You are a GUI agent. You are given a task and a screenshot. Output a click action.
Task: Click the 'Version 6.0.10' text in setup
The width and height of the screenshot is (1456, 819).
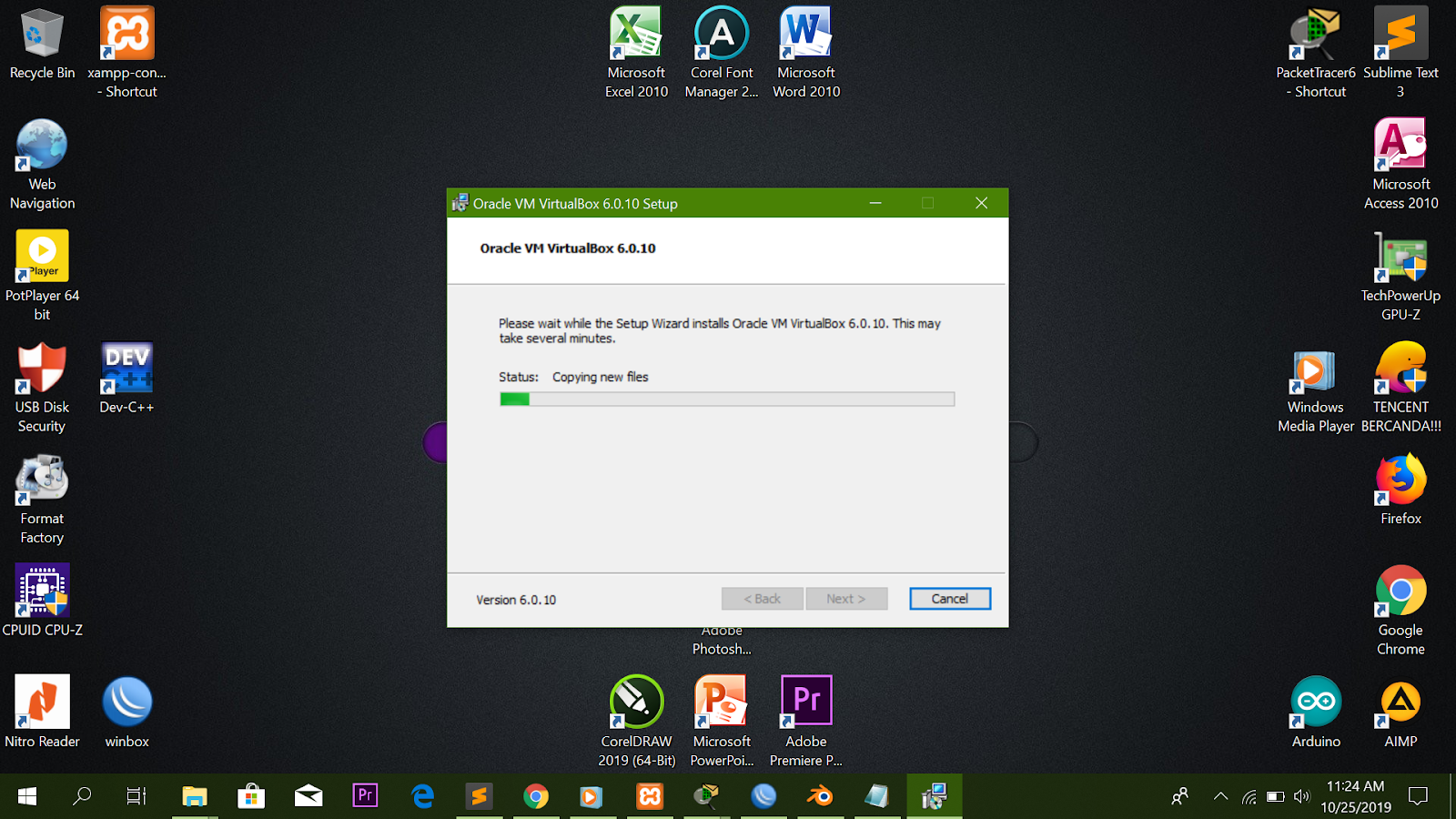516,600
